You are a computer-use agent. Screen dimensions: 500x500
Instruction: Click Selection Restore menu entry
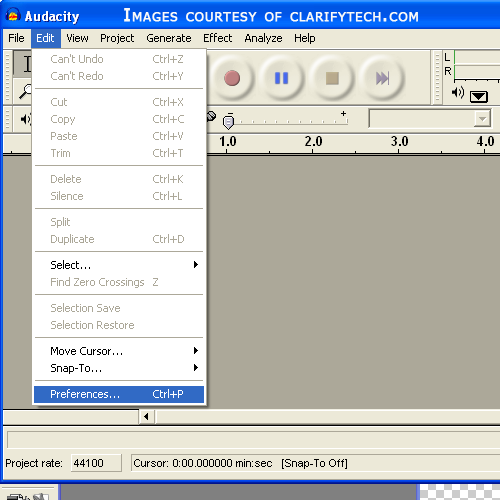[x=119, y=325]
